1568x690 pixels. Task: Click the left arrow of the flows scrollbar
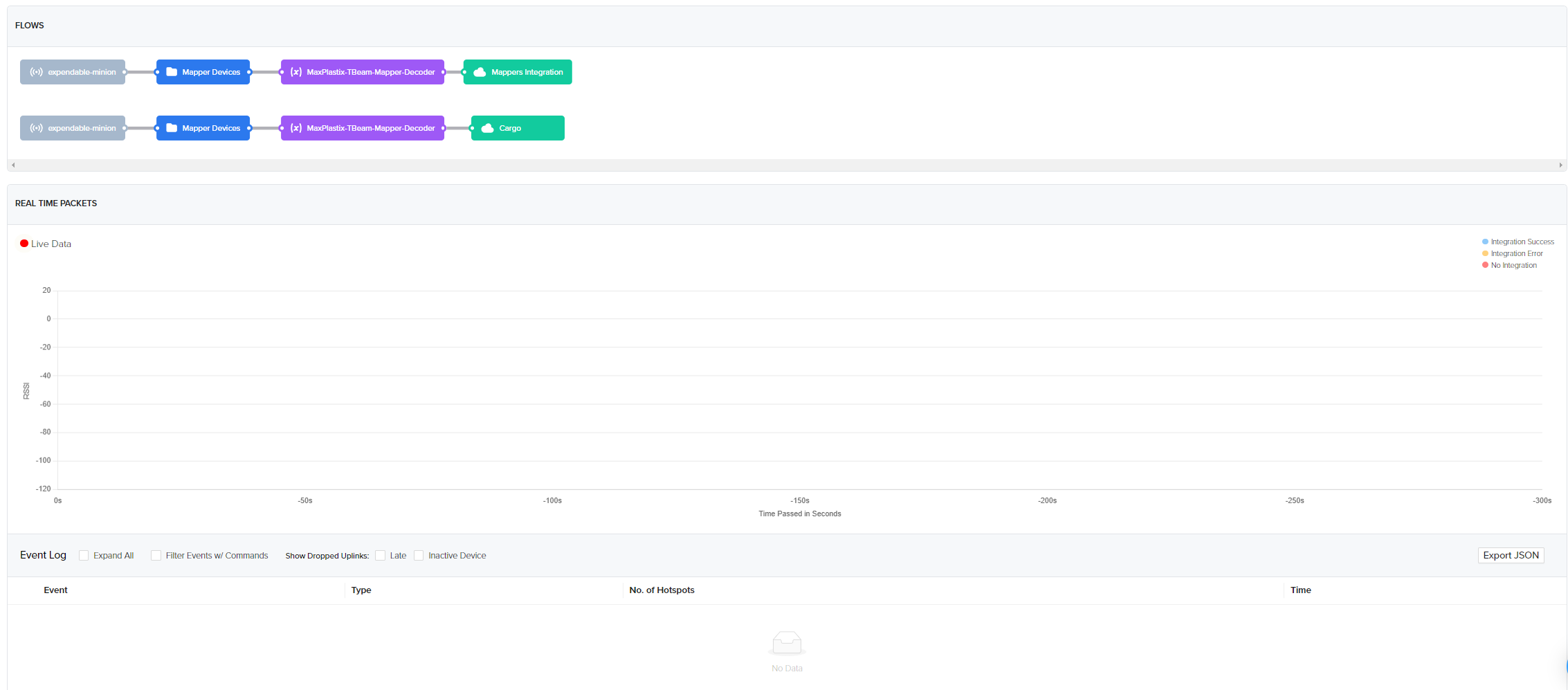pyautogui.click(x=12, y=165)
